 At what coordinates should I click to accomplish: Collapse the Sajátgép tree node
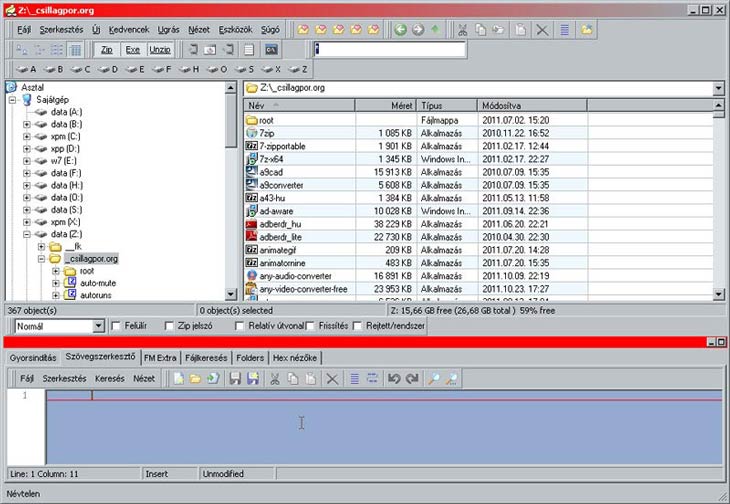click(x=13, y=100)
